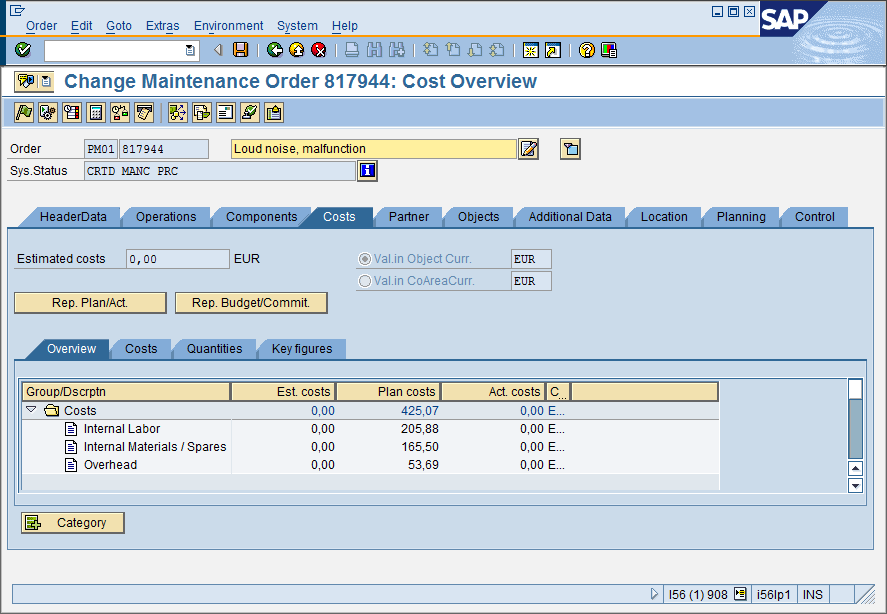Click the Rep. Plan/Act. button
887x614 pixels.
coord(90,303)
